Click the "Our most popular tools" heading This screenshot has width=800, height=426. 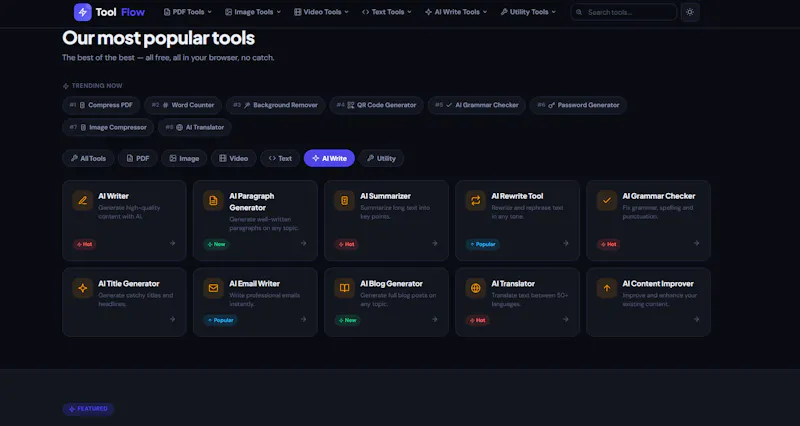coord(159,38)
